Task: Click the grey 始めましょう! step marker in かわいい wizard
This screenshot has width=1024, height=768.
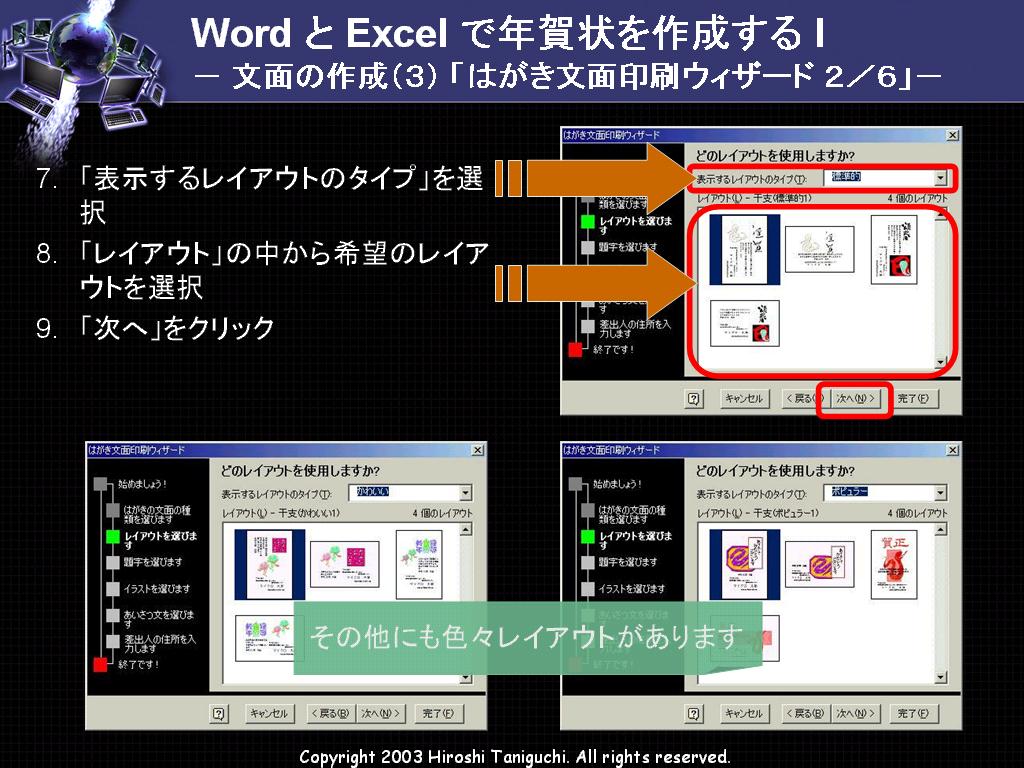Action: (x=100, y=484)
